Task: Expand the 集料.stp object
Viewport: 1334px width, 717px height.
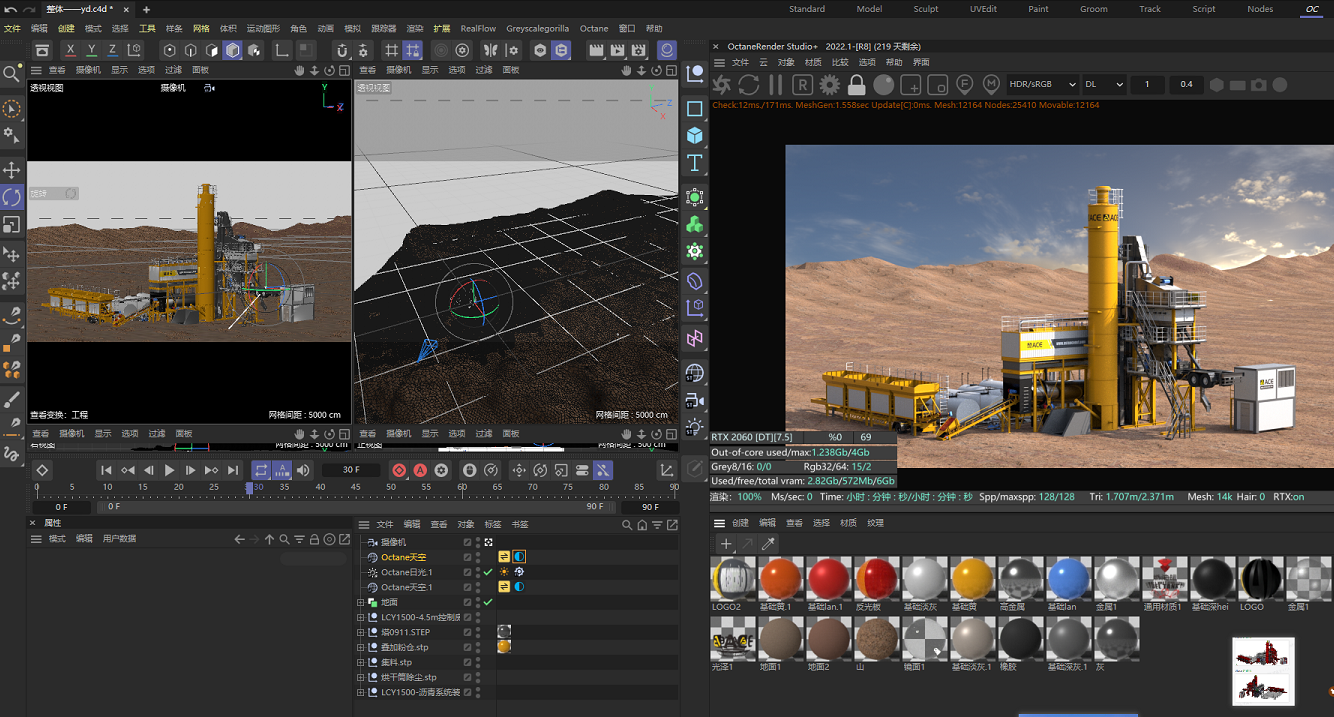Action: pos(360,663)
